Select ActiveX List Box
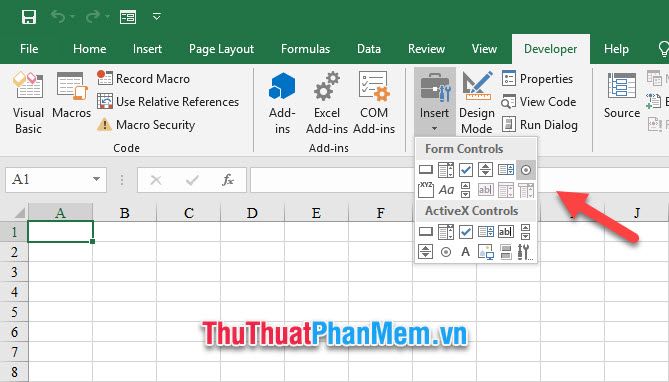The height and width of the screenshot is (382, 669). [486, 232]
